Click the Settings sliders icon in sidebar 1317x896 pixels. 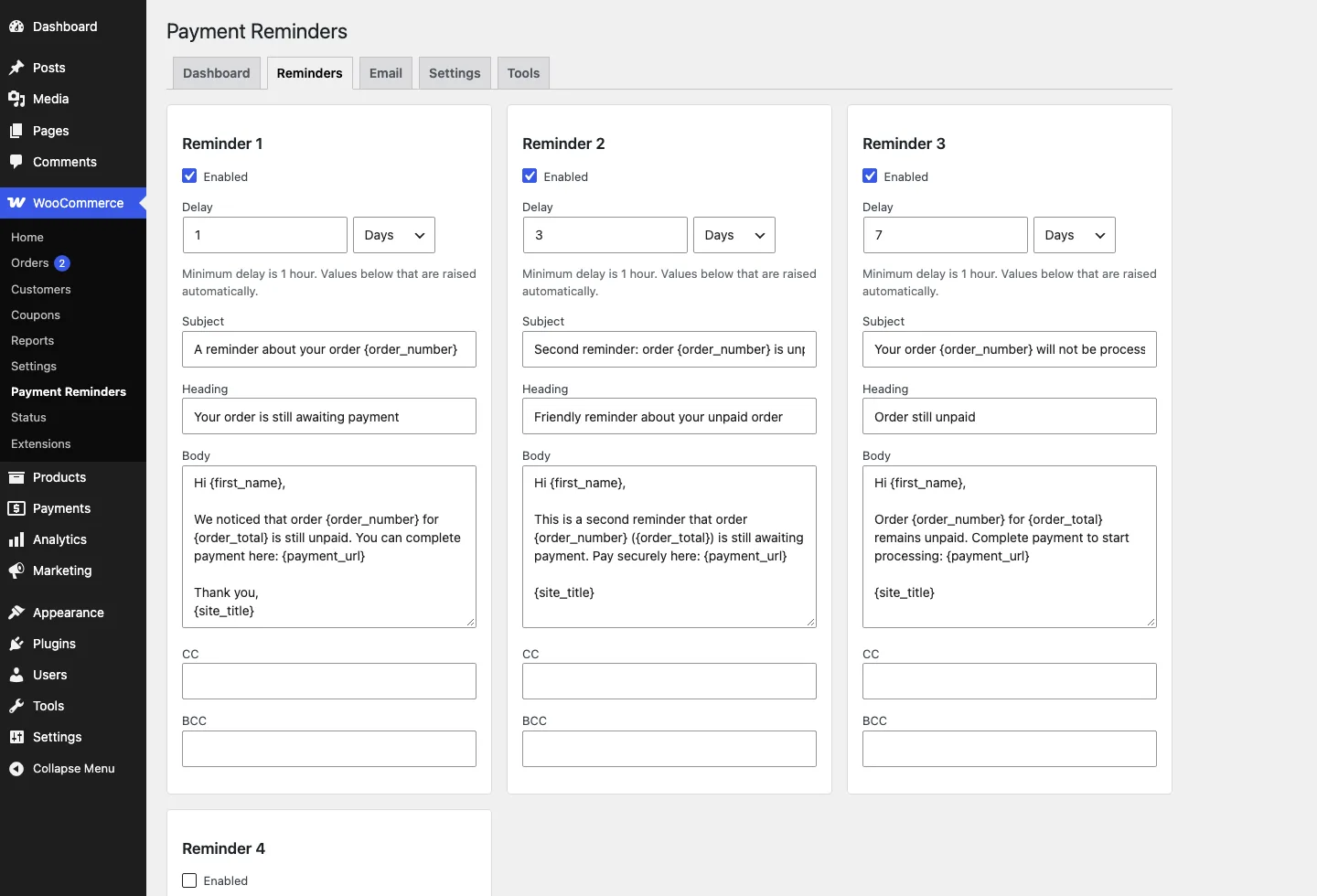tap(16, 737)
